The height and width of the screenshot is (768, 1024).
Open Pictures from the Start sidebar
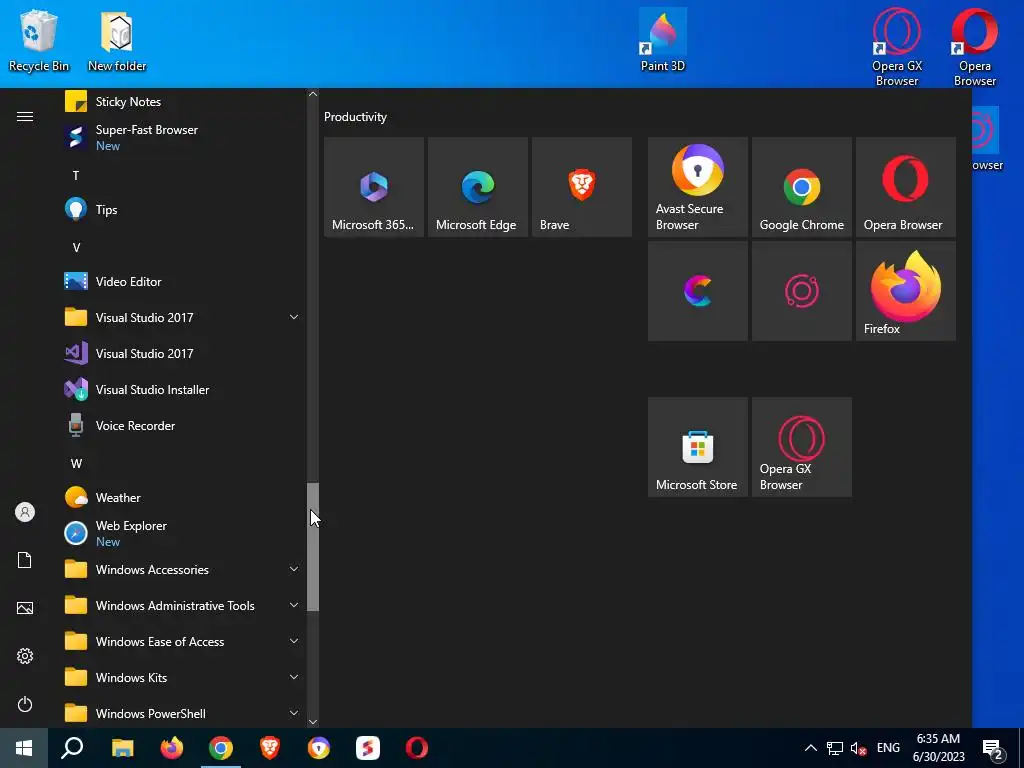[x=25, y=608]
